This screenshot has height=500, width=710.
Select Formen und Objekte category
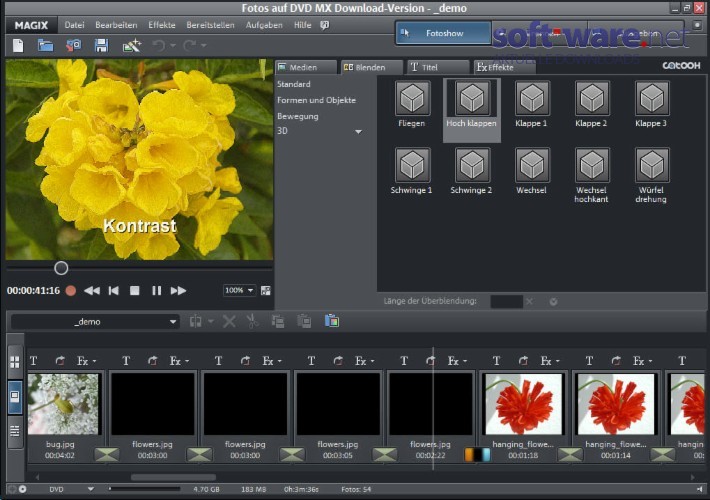317,100
